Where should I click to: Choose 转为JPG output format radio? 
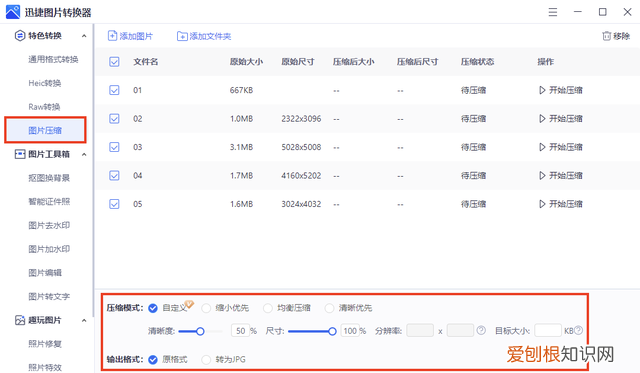206,360
